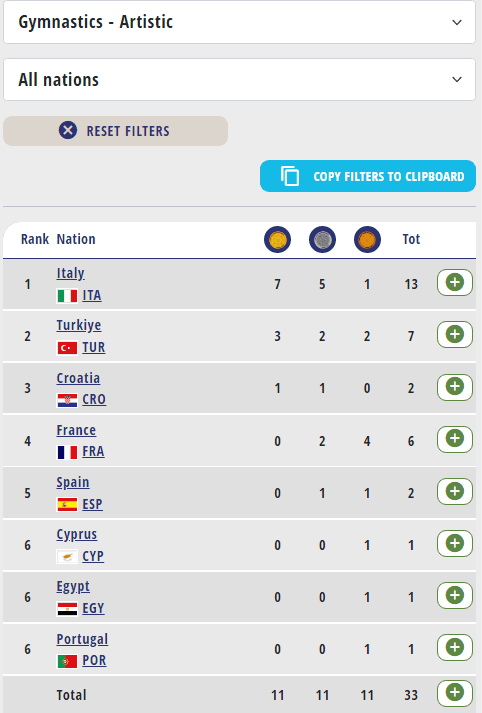This screenshot has height=713, width=482.
Task: Click the bronze medal column icon
Action: 367,239
